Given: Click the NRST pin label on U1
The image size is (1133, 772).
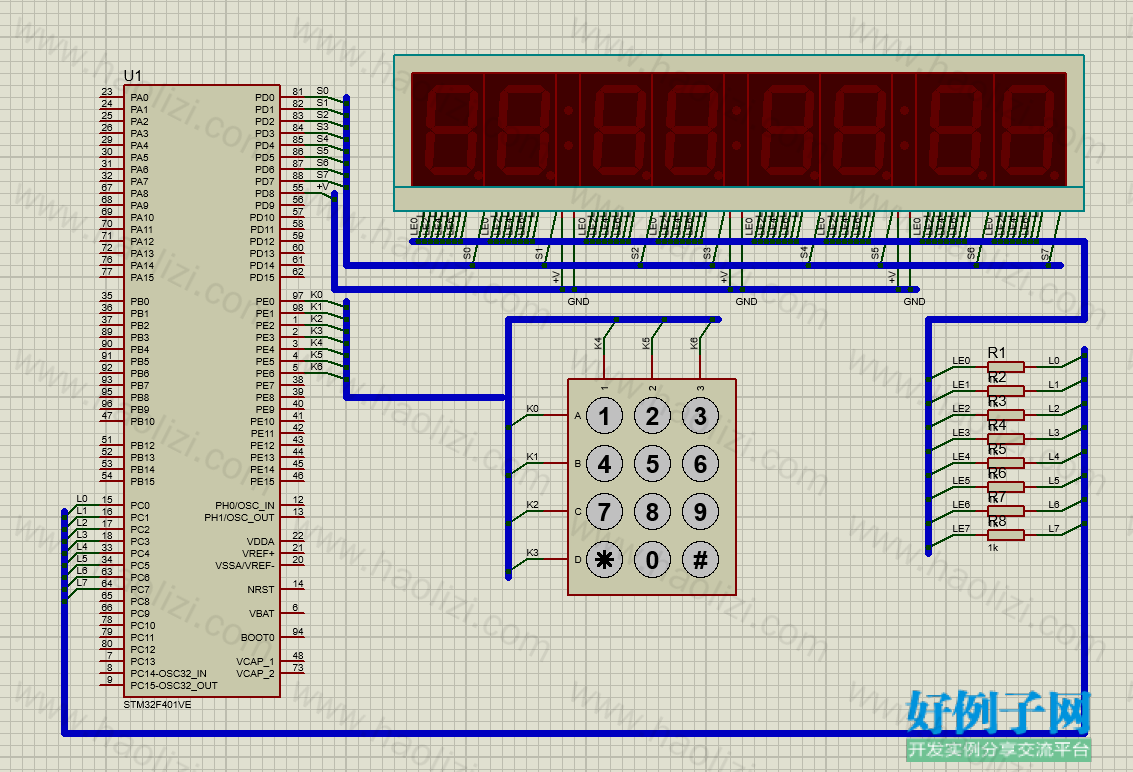Looking at the screenshot, I should (x=261, y=589).
